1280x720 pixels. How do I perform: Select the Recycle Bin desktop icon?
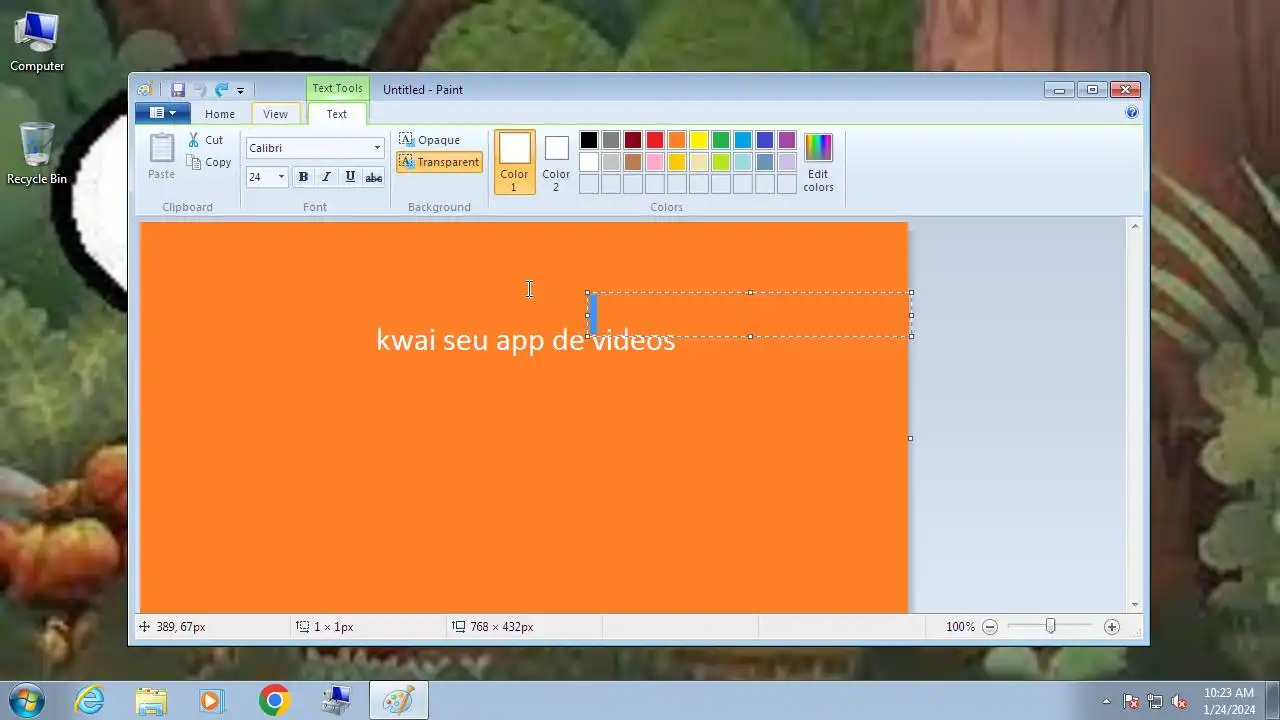37,154
